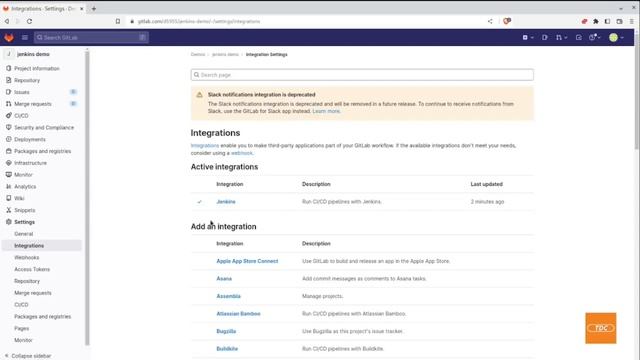This screenshot has width=640, height=360.
Task: Open the Help dropdown in top bar
Action: pos(595,38)
